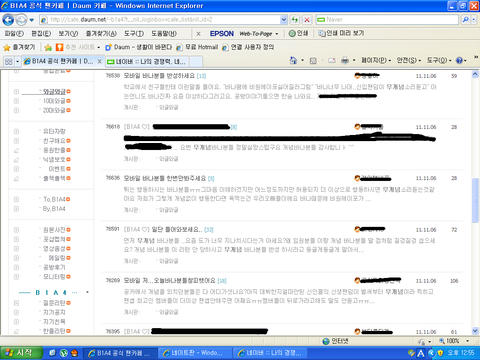The image size is (480, 360).
Task: Open the 모바일 바나분들 반성하세요 post
Action: [x=159, y=76]
